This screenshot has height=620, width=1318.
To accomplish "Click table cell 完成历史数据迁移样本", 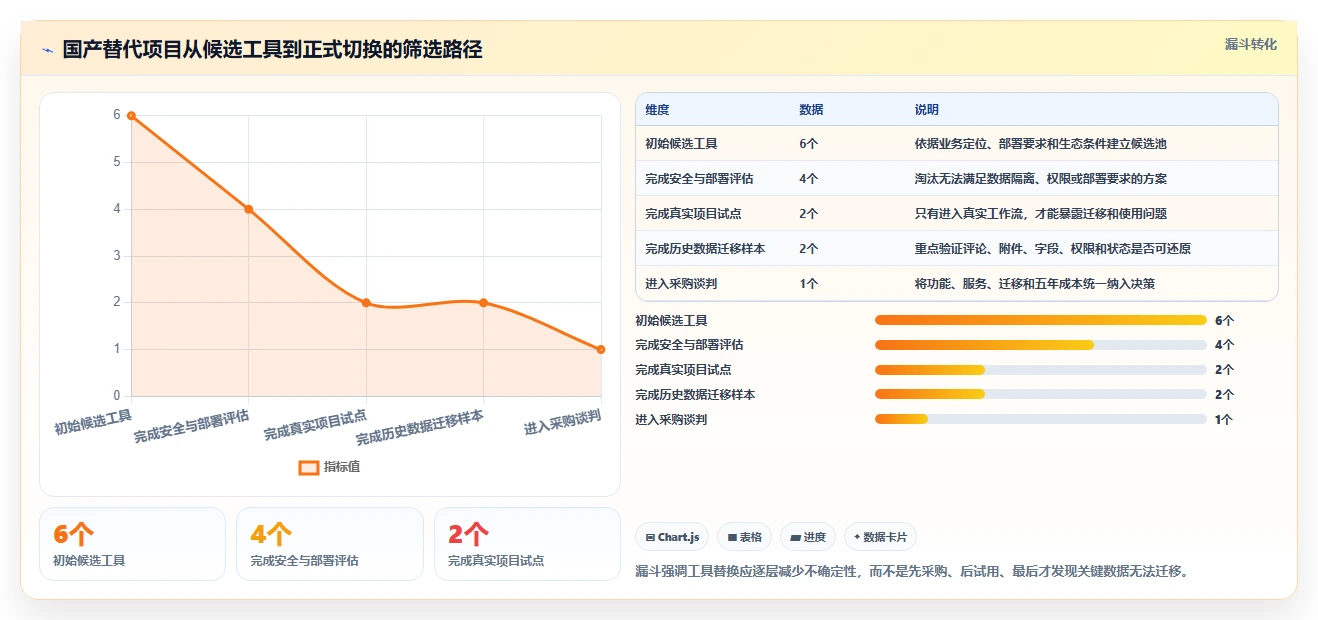I will 705,249.
